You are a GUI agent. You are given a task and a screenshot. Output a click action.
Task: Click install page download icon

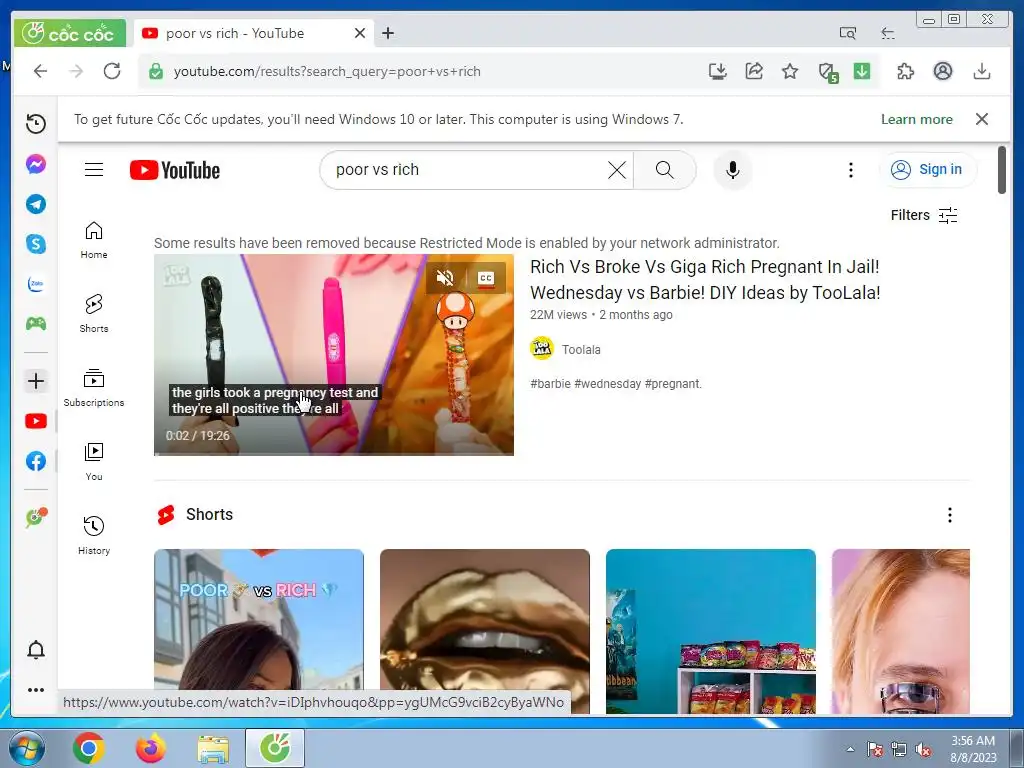(718, 71)
